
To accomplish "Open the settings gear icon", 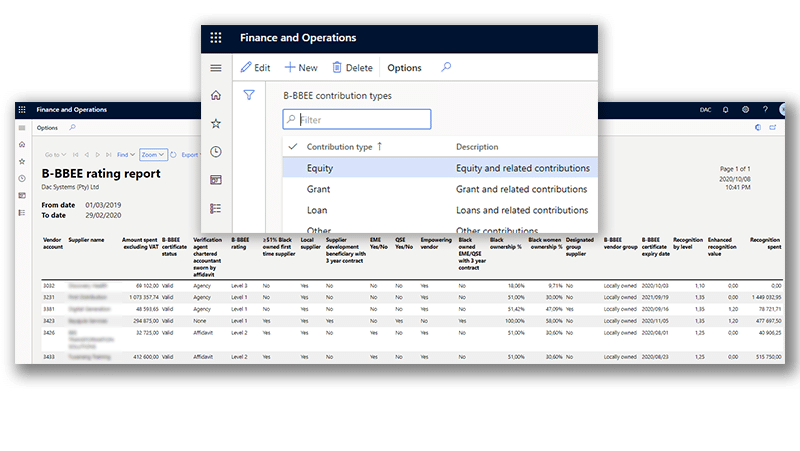I will tap(745, 109).
